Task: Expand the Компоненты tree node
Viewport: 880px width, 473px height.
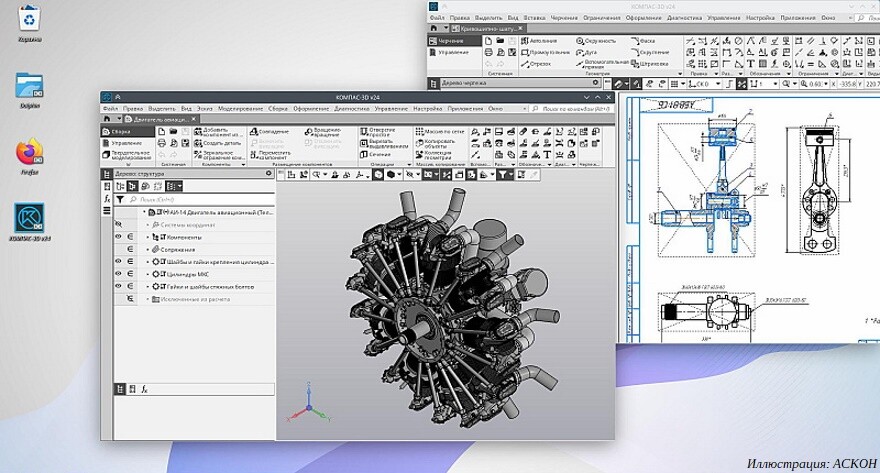Action: 147,237
